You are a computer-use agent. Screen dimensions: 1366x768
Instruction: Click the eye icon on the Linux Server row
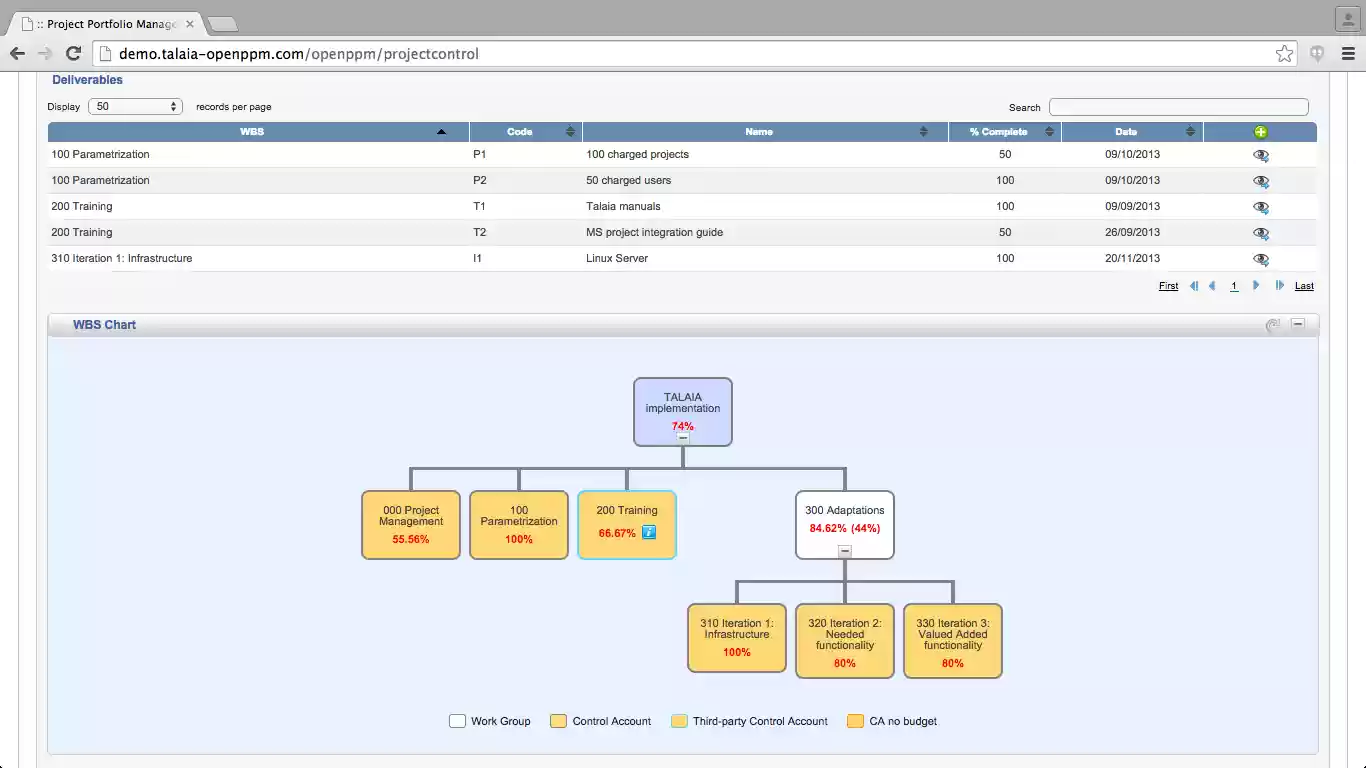[1260, 259]
